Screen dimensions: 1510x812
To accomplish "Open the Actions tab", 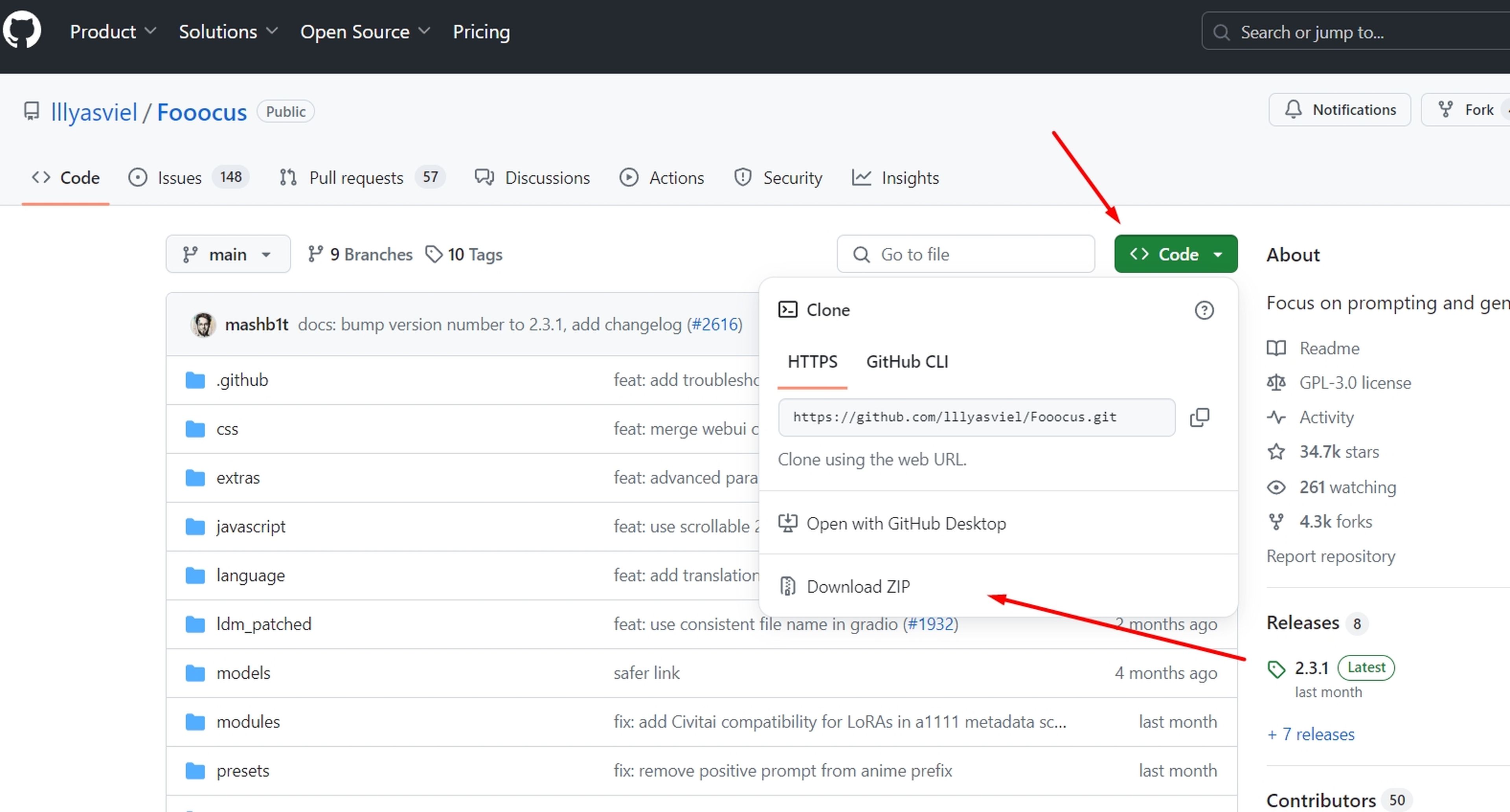I will [662, 178].
